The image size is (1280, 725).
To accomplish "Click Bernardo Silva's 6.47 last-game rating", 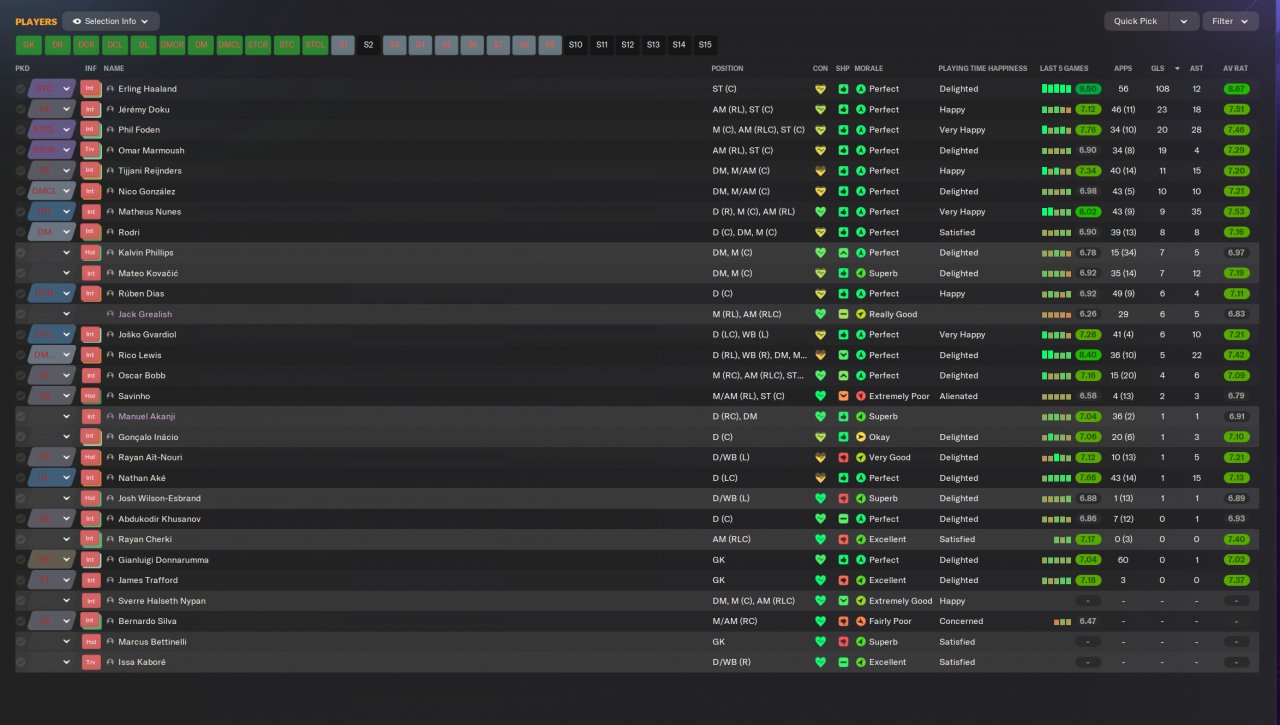I will [1088, 621].
